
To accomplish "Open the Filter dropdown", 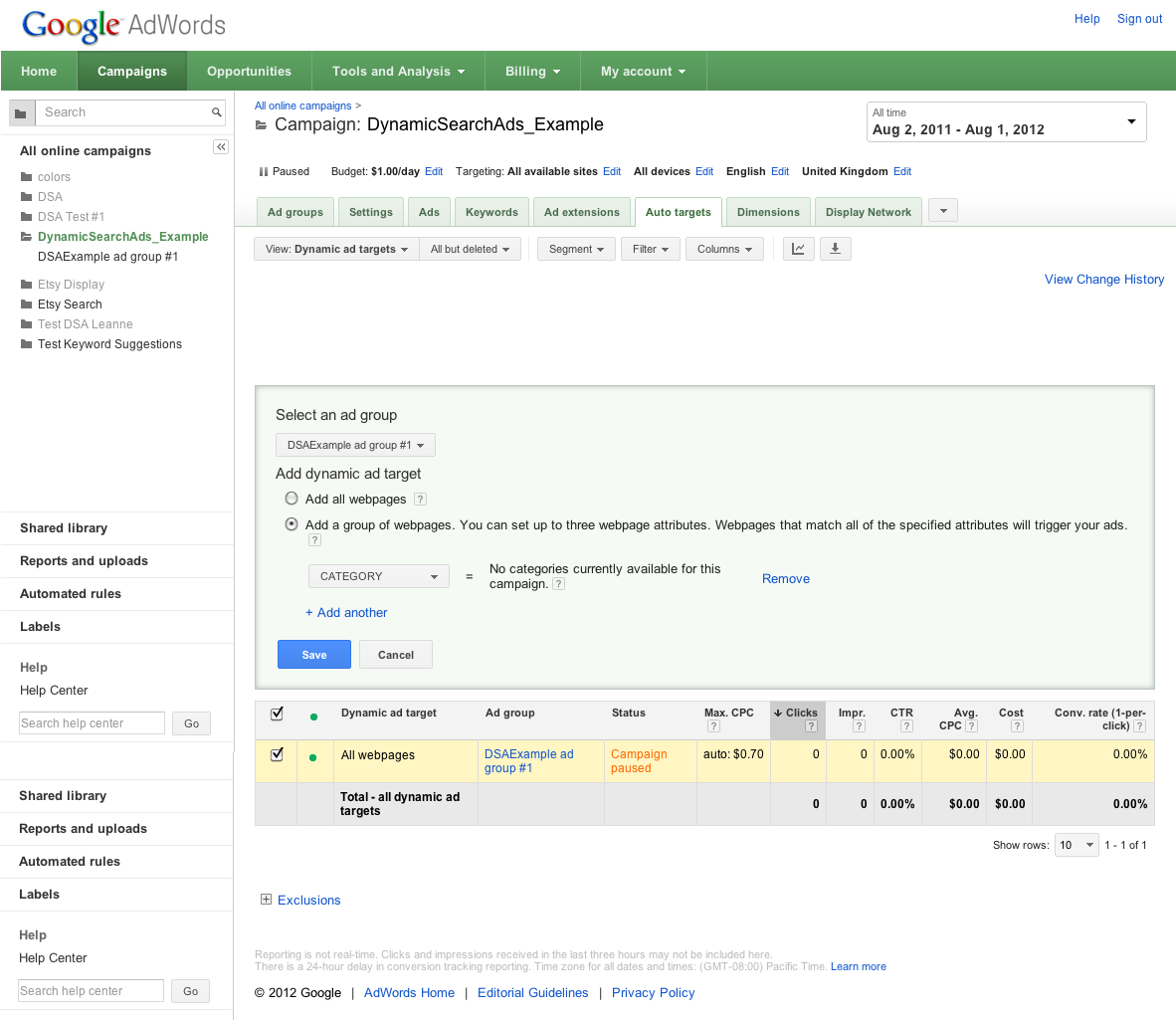I will (651, 249).
